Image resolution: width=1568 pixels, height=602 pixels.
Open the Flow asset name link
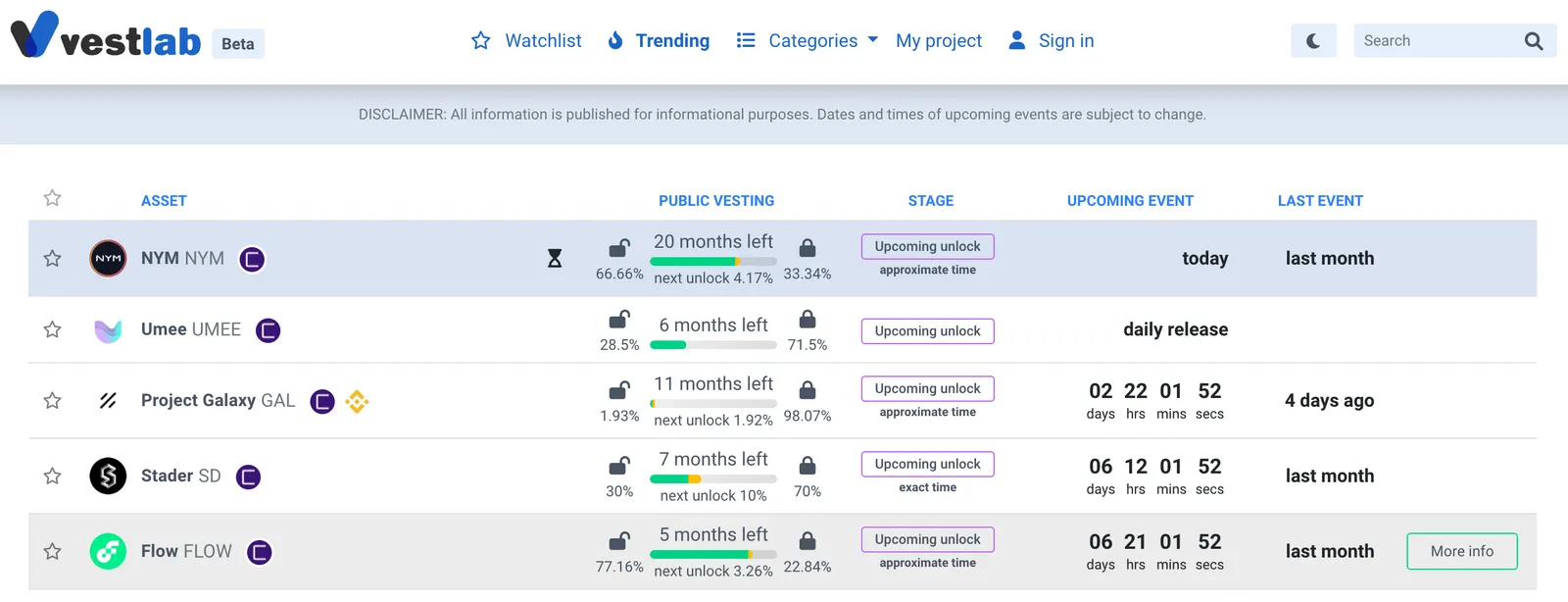click(x=186, y=551)
